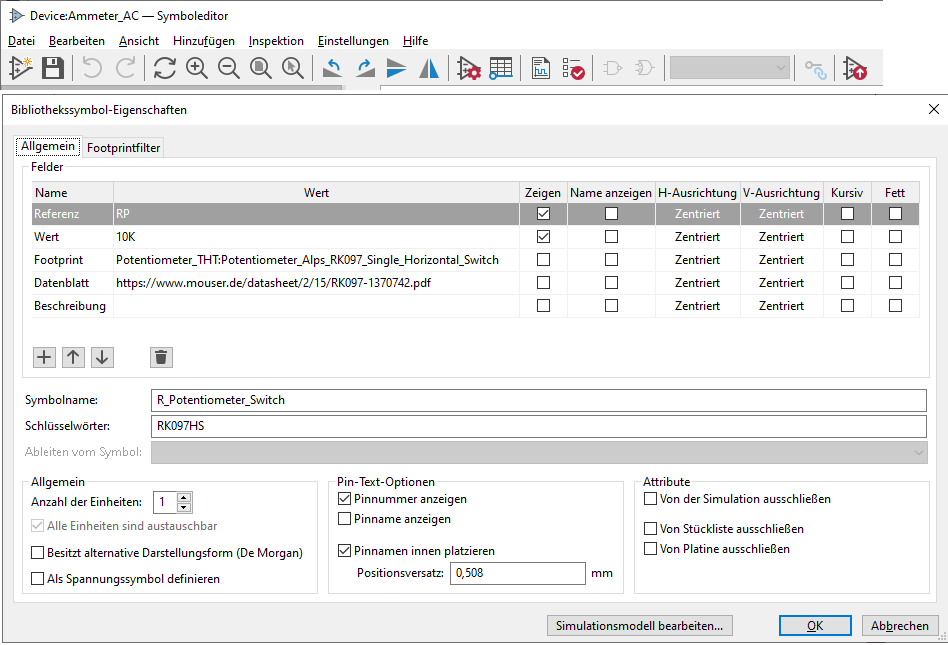This screenshot has width=948, height=645.
Task: Add symbol to schematic icon
Action: [x=855, y=68]
